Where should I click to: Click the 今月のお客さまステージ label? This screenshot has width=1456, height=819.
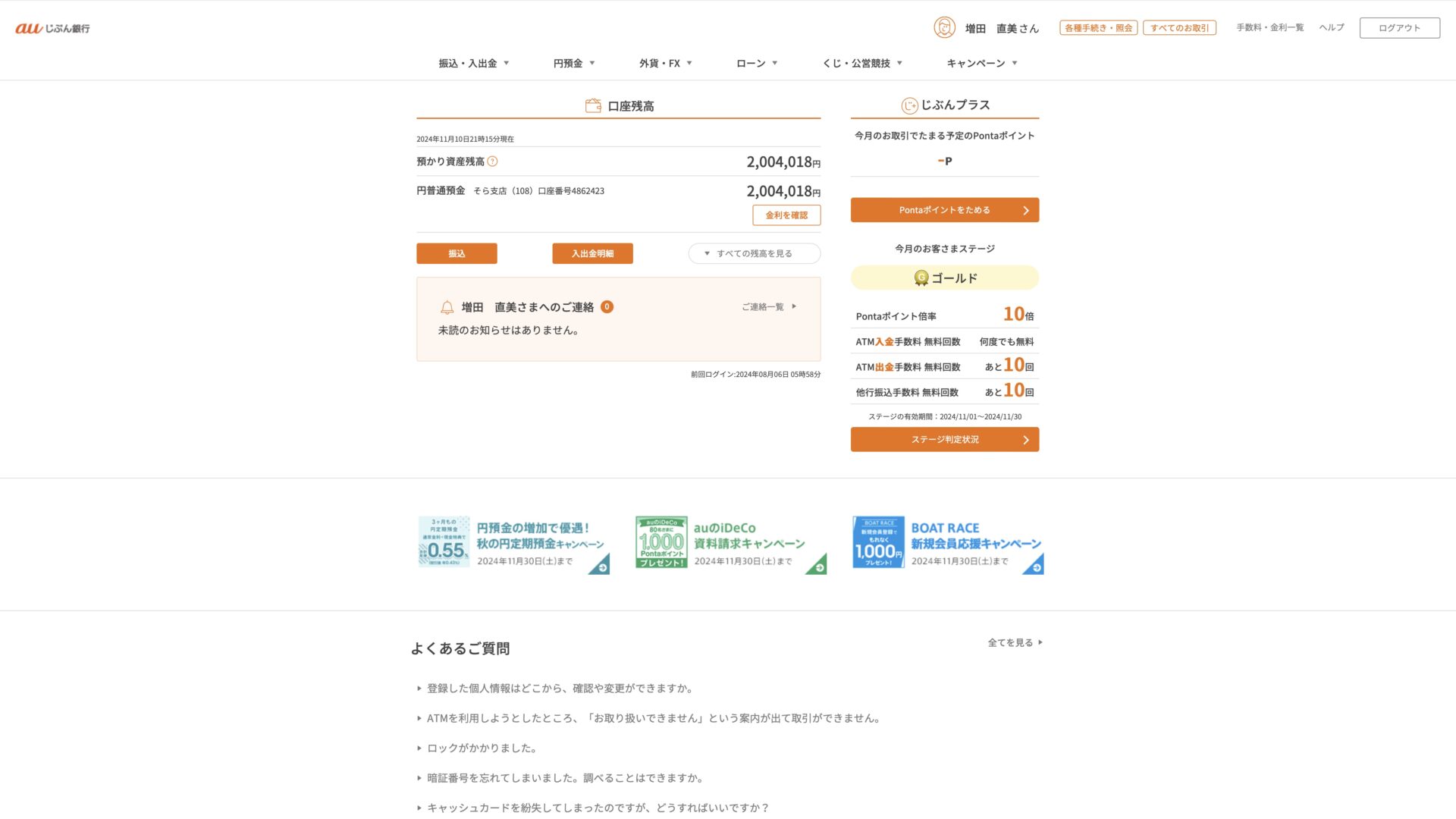[x=945, y=249]
